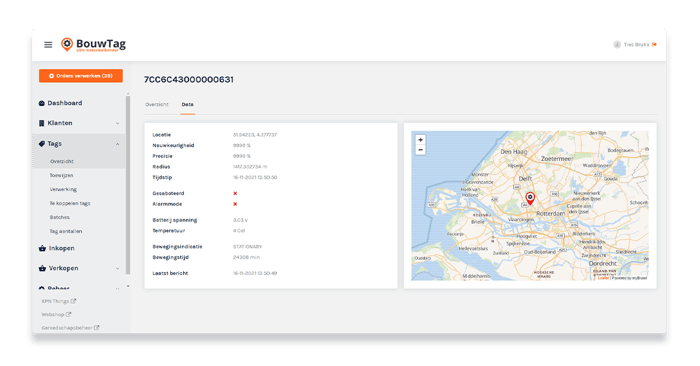Screen dimensions: 700x366
Task: Select Te koppelen tags
Action: [x=70, y=203]
